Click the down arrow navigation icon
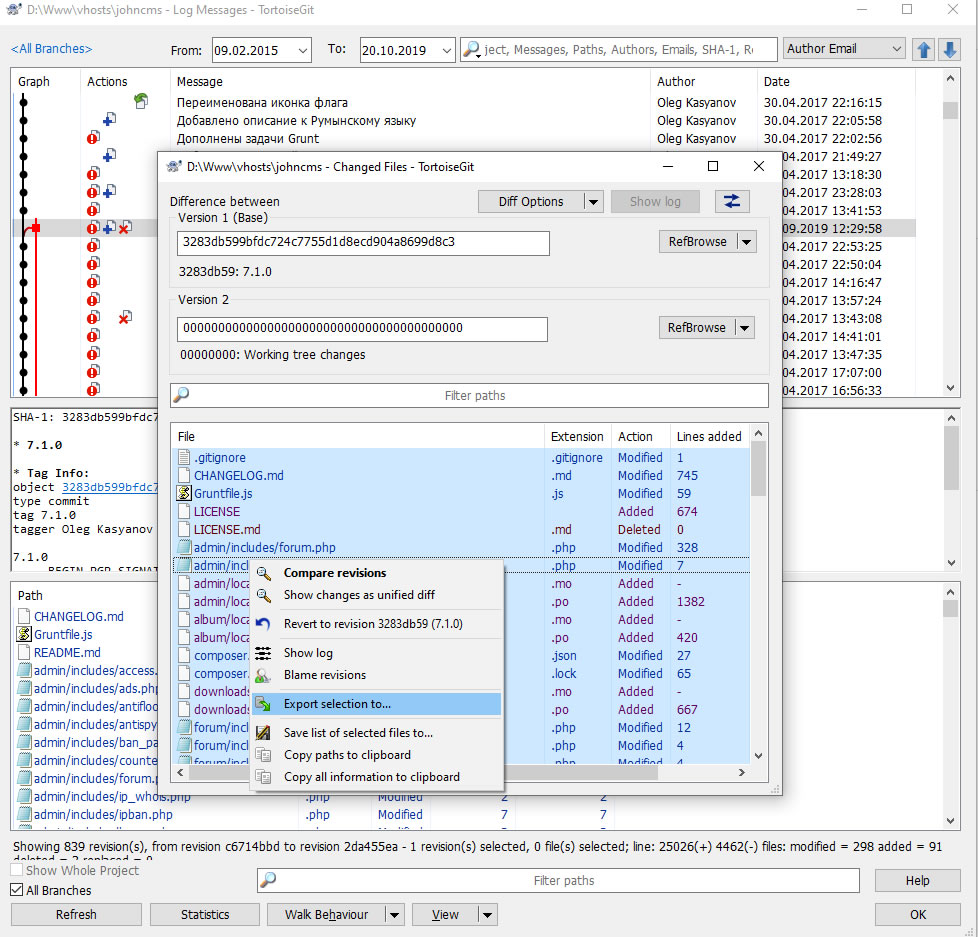Viewport: 978px width, 937px height. [949, 49]
